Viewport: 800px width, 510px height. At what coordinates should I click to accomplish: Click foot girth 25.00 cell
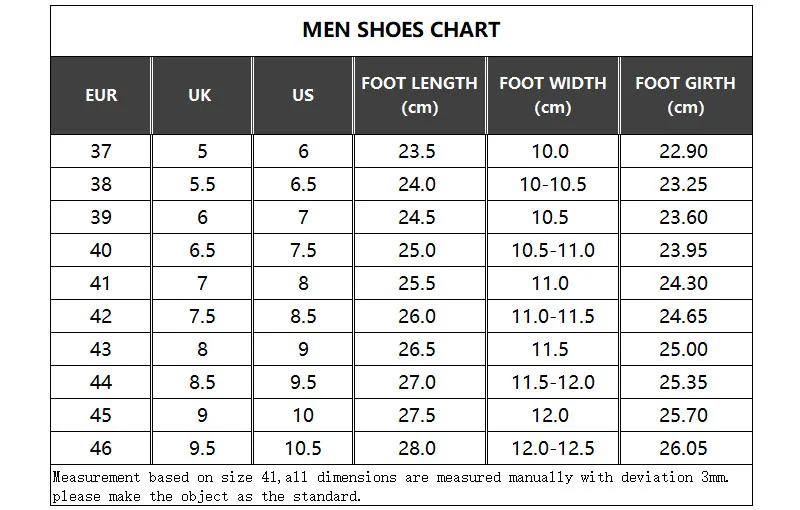point(684,349)
